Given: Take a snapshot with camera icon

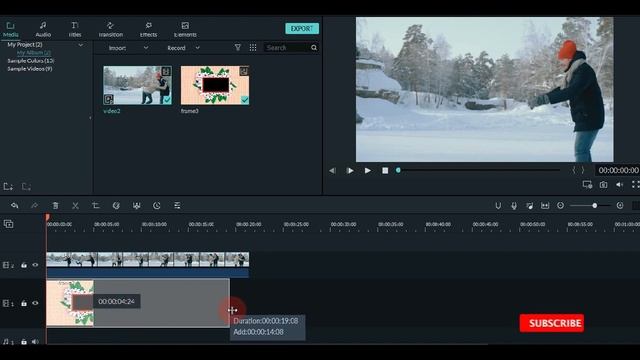Looking at the screenshot, I should [603, 185].
